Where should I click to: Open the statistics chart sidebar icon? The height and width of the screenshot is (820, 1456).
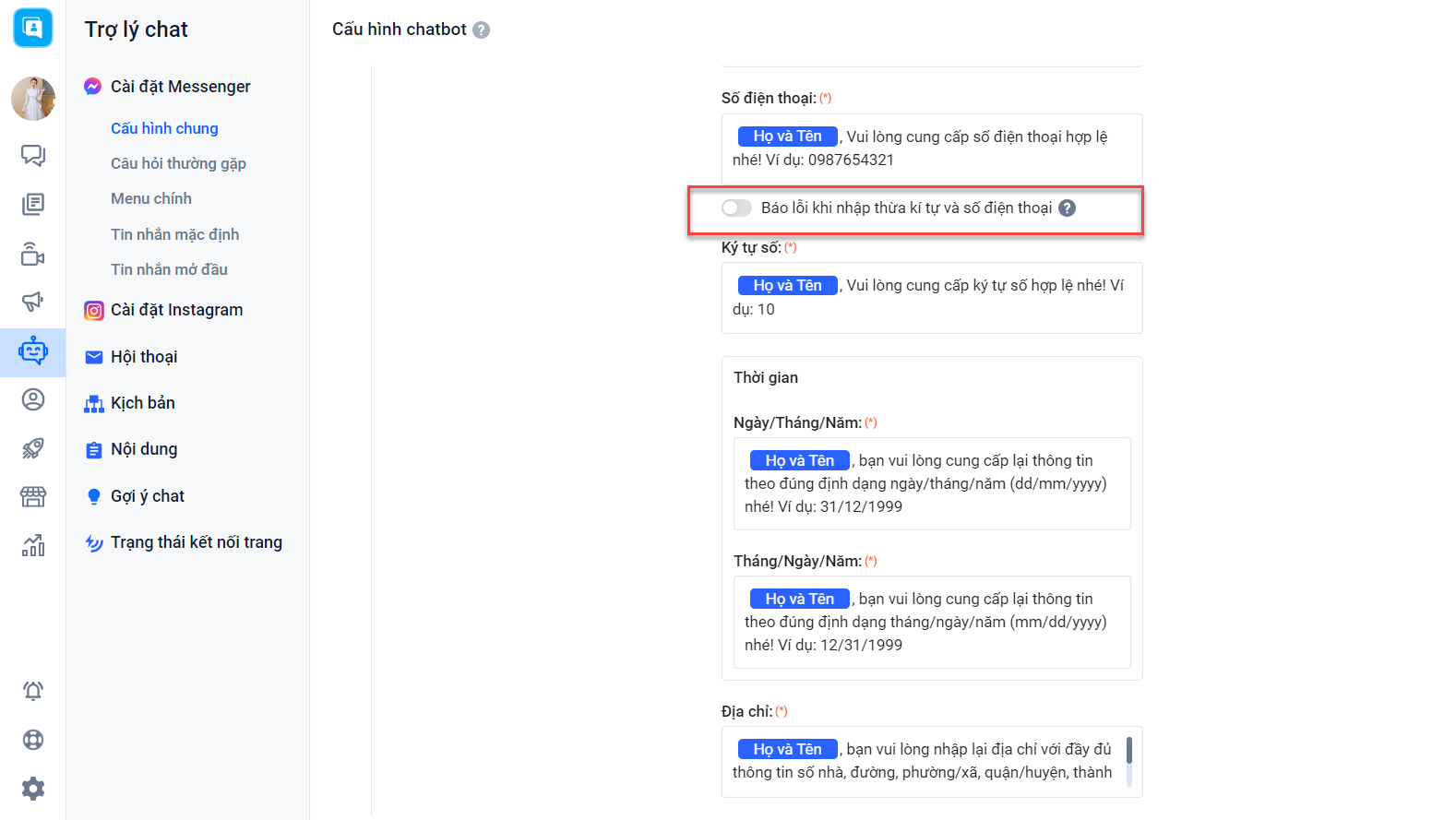point(33,545)
